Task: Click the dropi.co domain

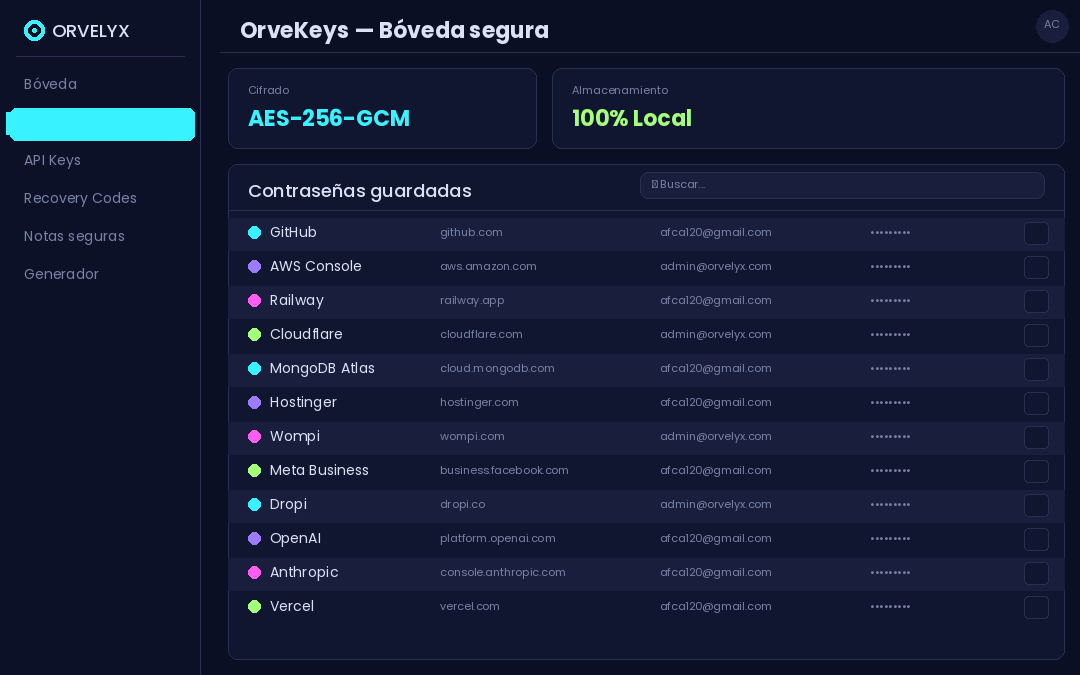Action: 463,505
